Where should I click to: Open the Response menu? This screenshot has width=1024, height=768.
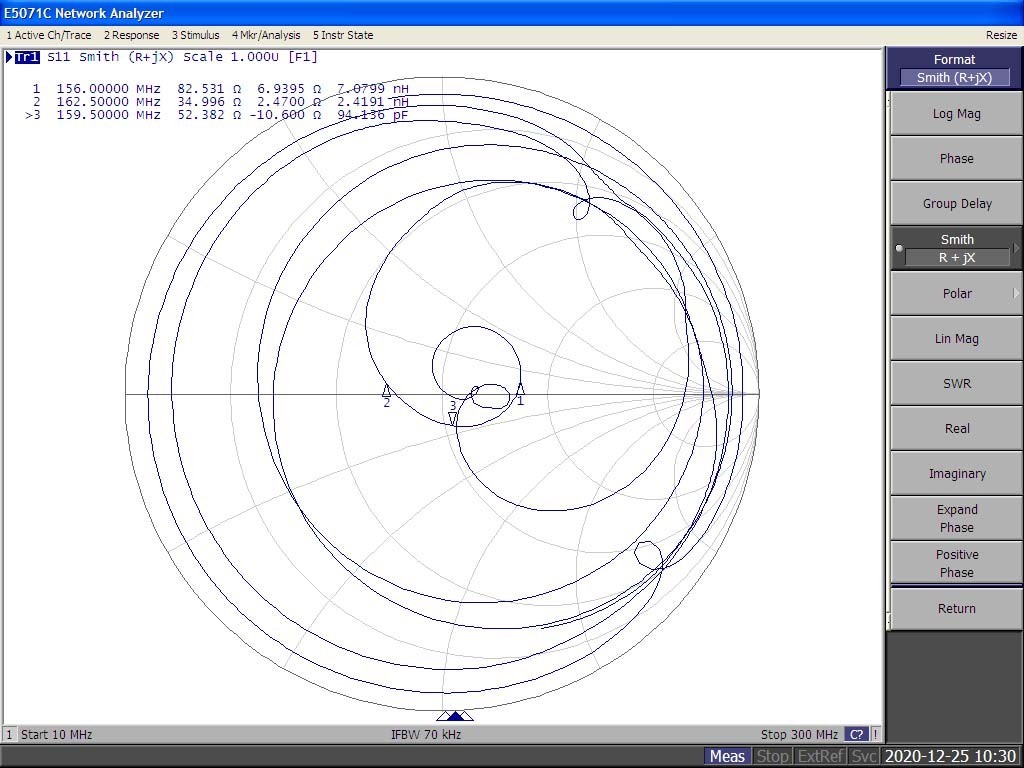(x=131, y=35)
